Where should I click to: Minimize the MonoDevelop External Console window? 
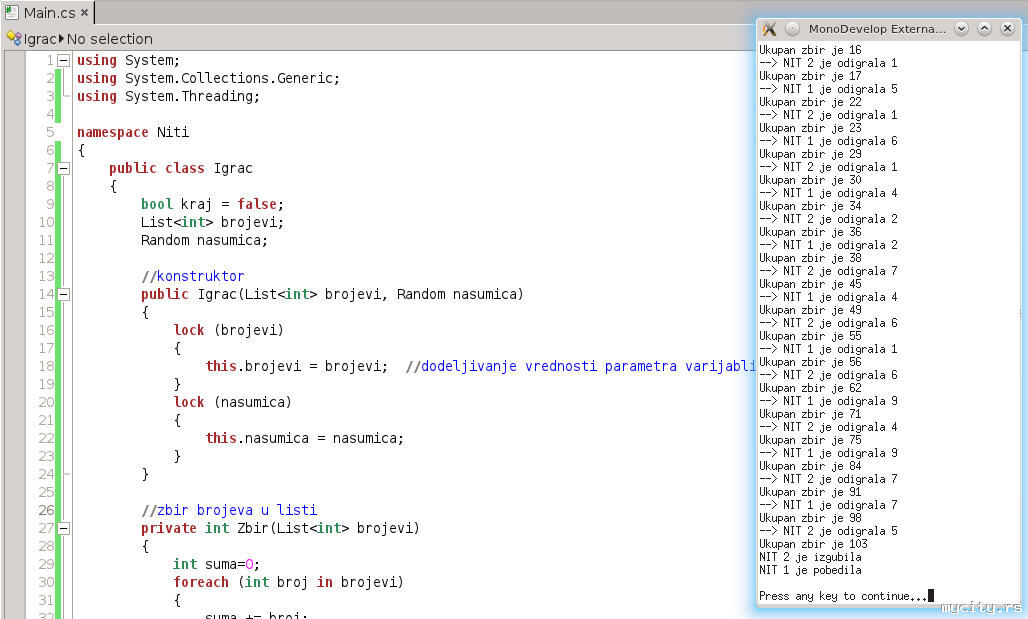click(x=962, y=29)
